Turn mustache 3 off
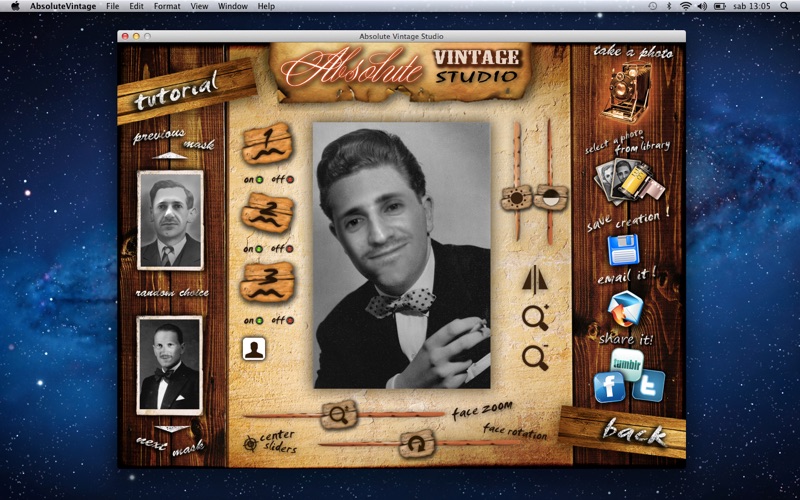Viewport: 800px width, 500px height. point(290,320)
